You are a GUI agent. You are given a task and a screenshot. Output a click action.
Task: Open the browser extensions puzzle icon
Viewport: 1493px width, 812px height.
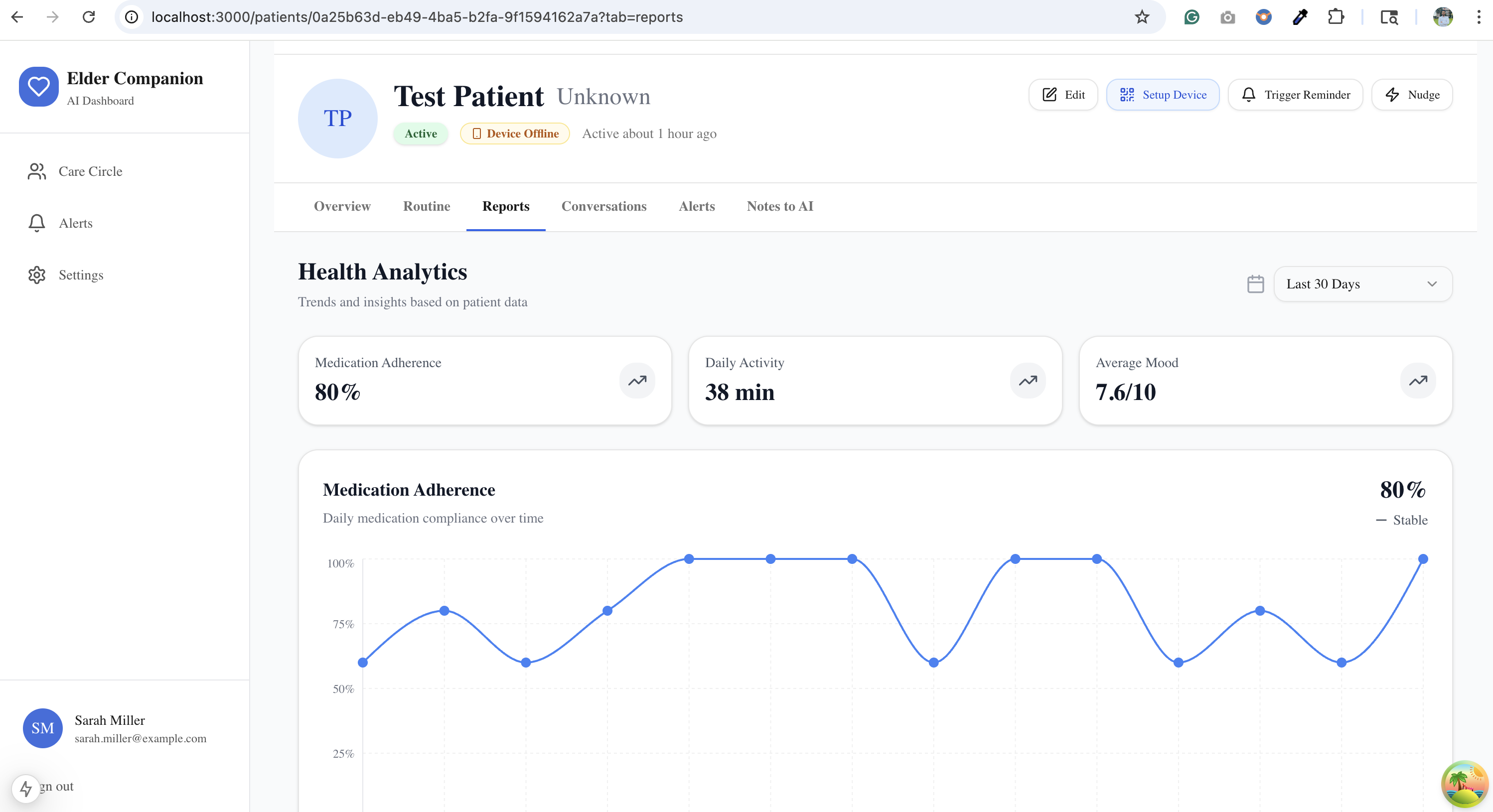[1336, 17]
